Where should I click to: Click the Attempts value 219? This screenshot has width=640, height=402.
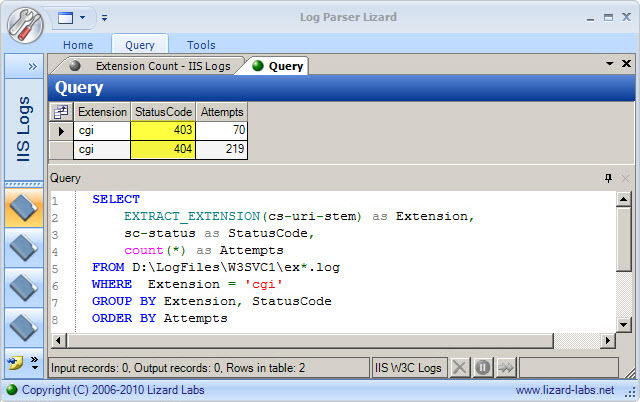coord(222,150)
